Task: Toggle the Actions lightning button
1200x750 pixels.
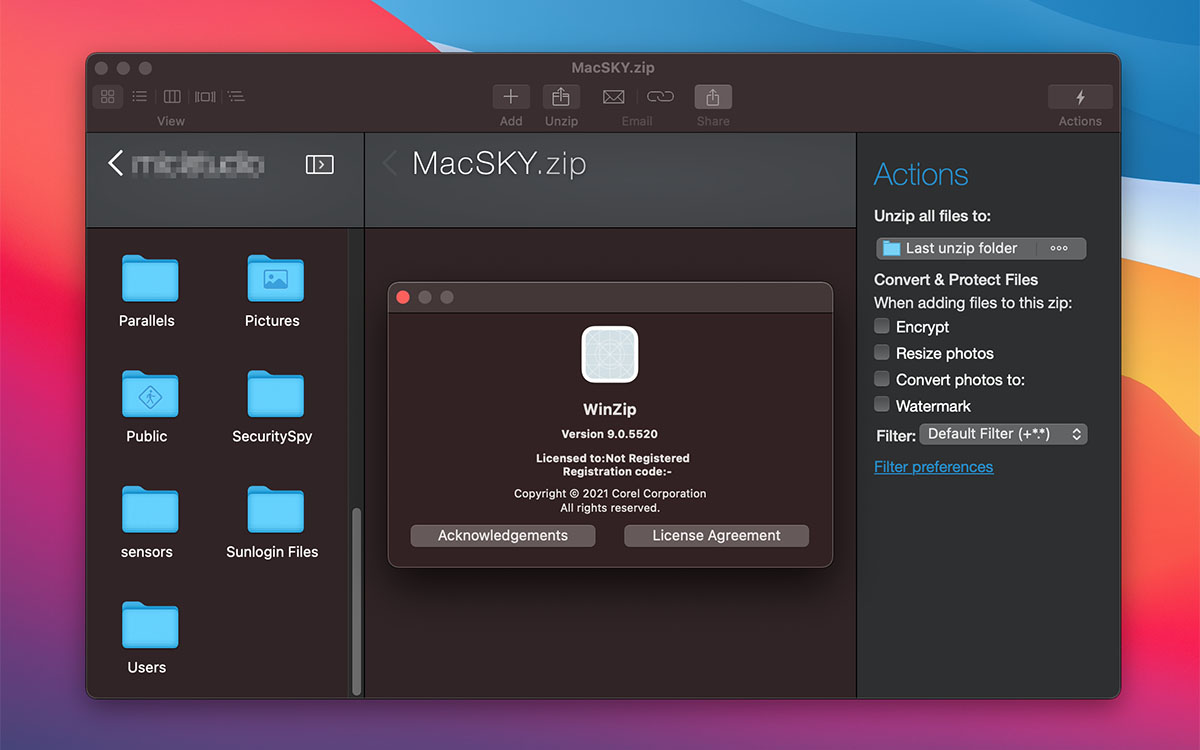Action: pyautogui.click(x=1080, y=97)
